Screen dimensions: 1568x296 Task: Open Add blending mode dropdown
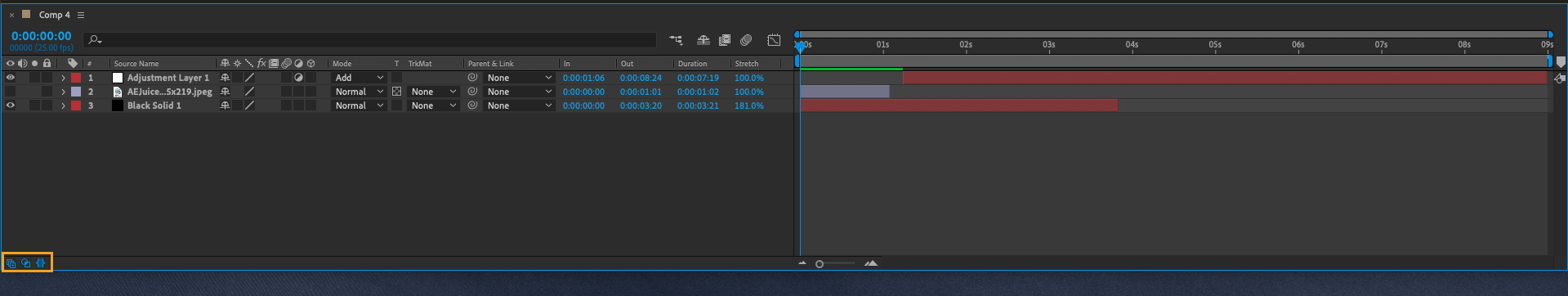[358, 78]
